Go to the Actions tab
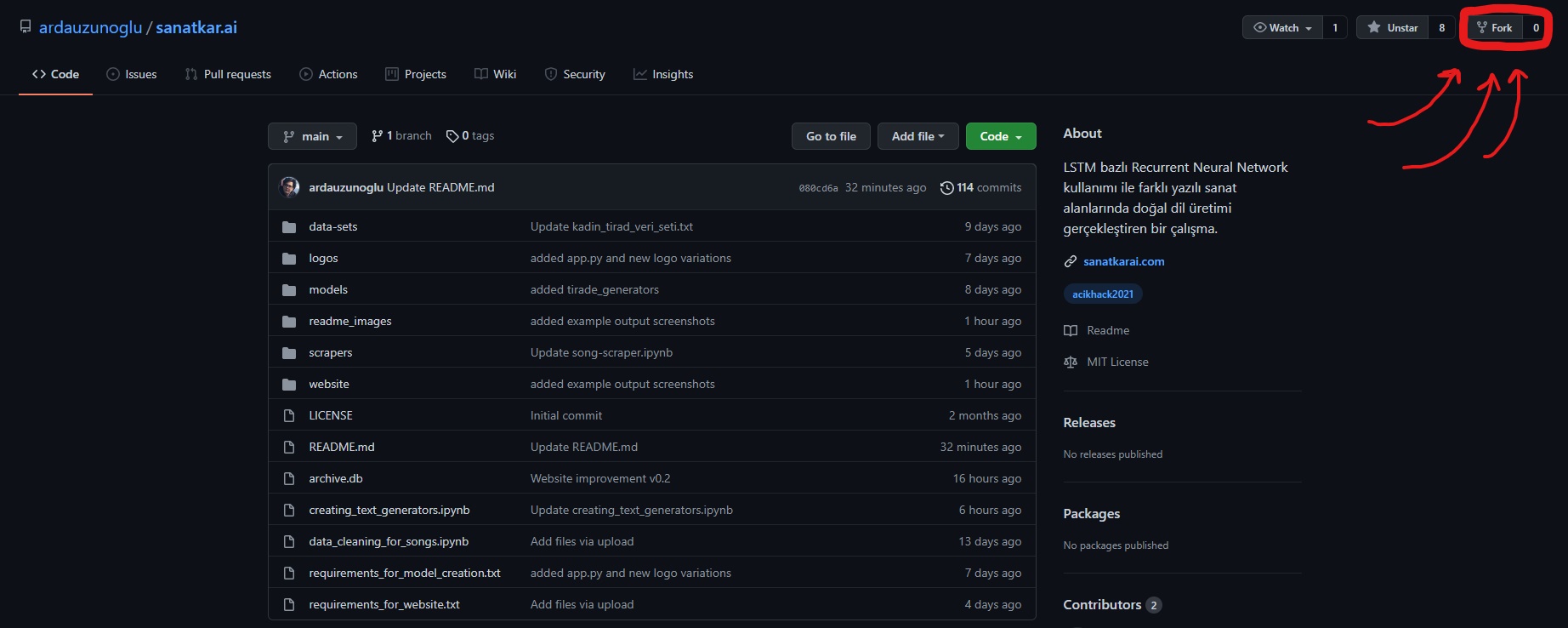Screen dimensions: 1568x628 [x=328, y=74]
